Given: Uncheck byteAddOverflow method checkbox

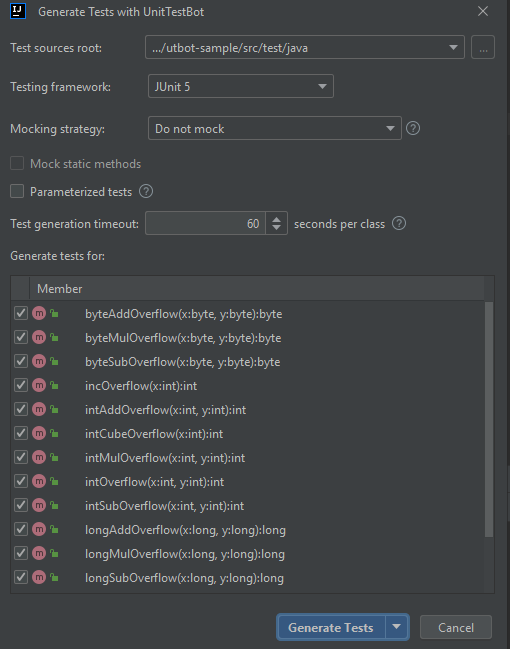Looking at the screenshot, I should [x=21, y=313].
